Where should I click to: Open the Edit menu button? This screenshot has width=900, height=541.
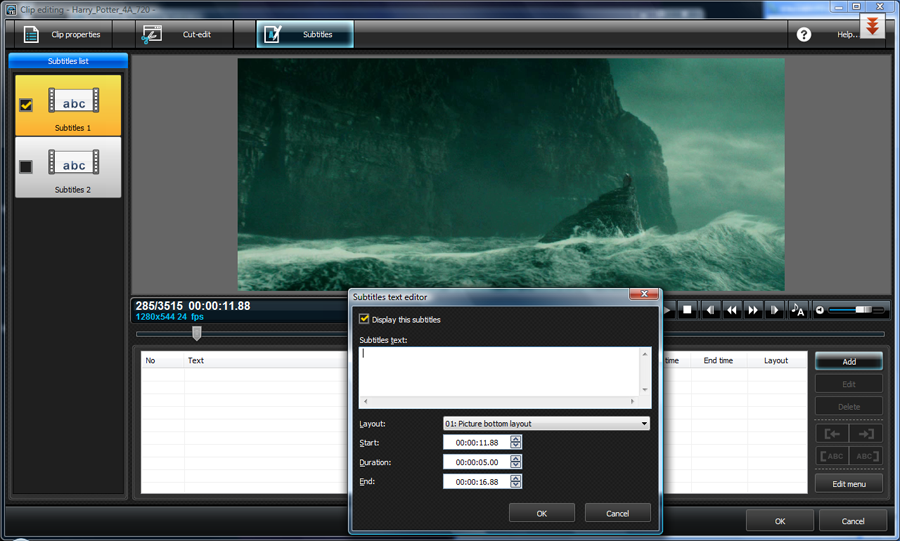coord(849,484)
